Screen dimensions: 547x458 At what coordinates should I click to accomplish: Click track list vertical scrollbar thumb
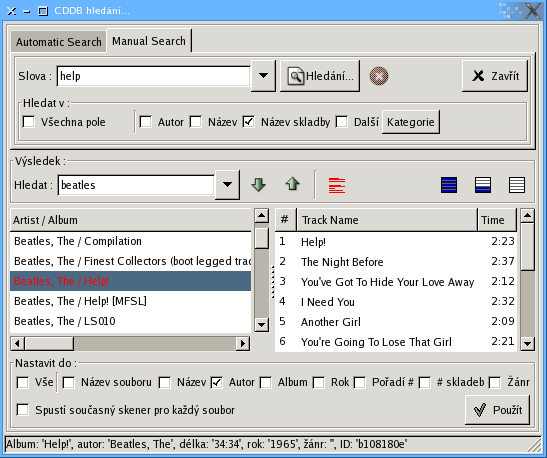527,247
